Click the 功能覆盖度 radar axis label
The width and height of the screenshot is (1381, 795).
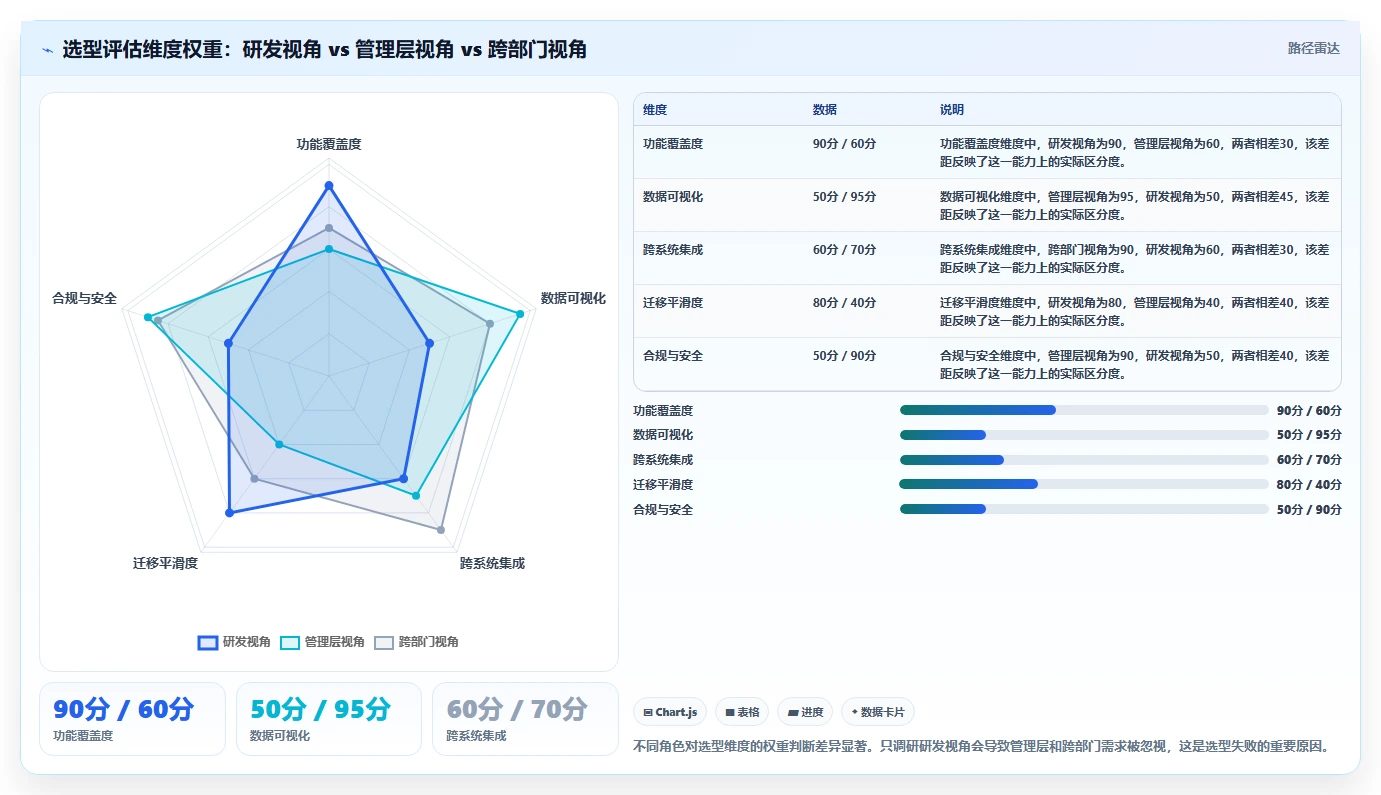329,144
